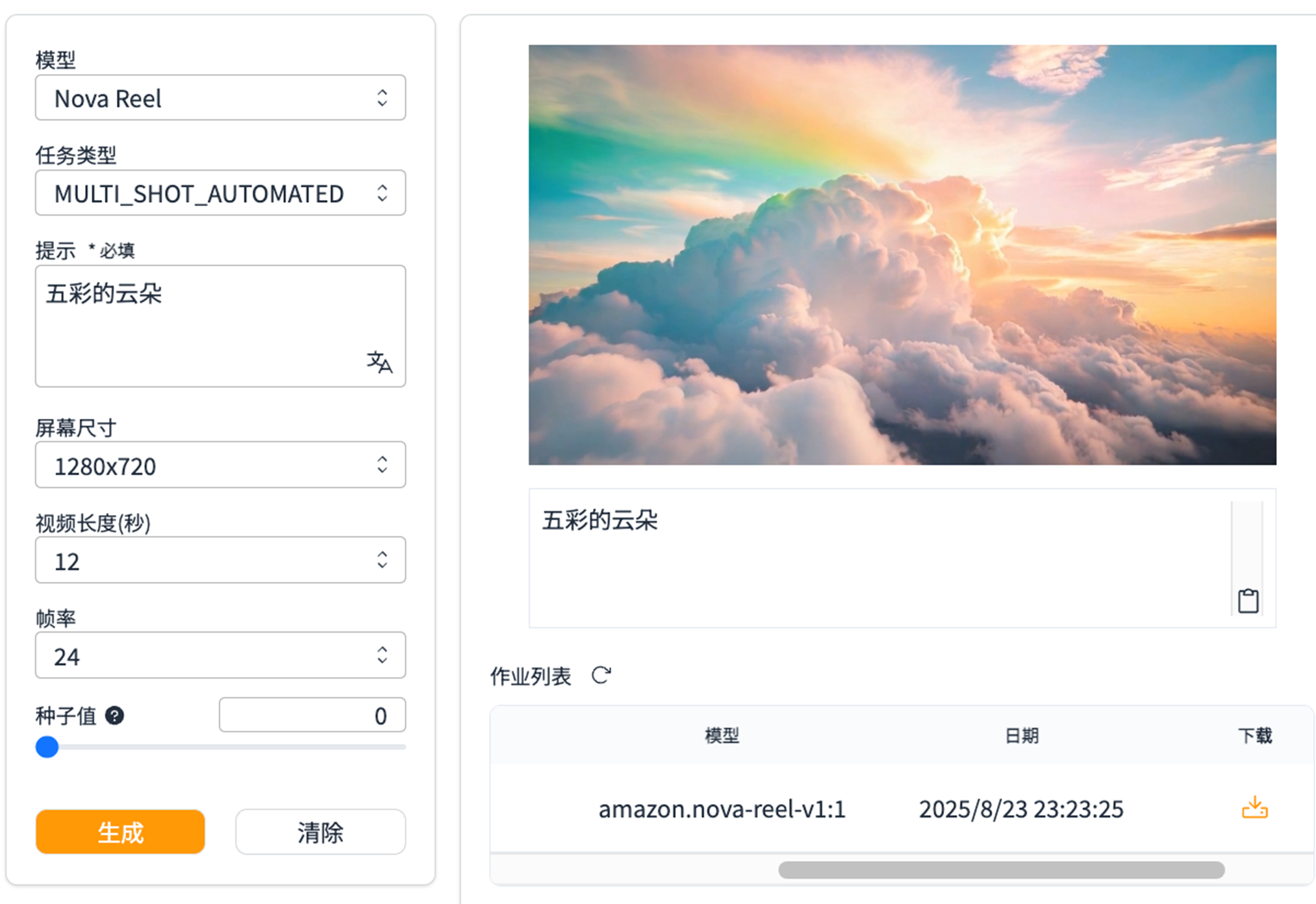1316x904 pixels.
Task: Click the 清除 clear button
Action: [320, 832]
